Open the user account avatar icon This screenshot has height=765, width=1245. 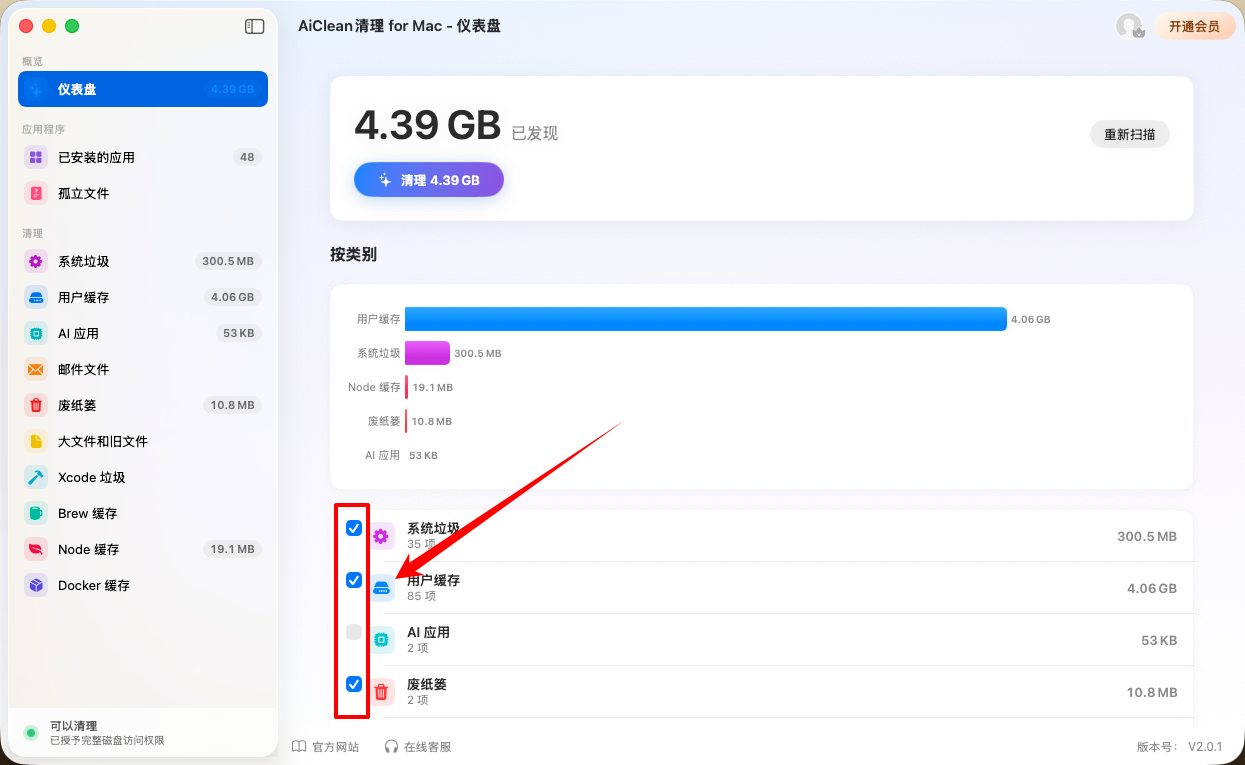pyautogui.click(x=1130, y=26)
